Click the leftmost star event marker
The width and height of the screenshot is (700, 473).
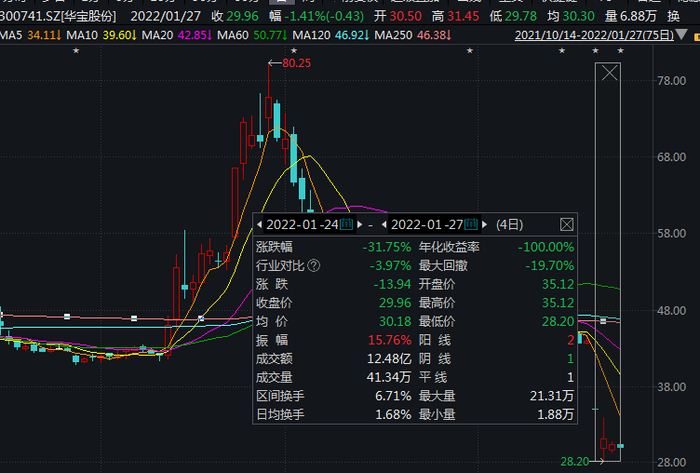point(76,51)
